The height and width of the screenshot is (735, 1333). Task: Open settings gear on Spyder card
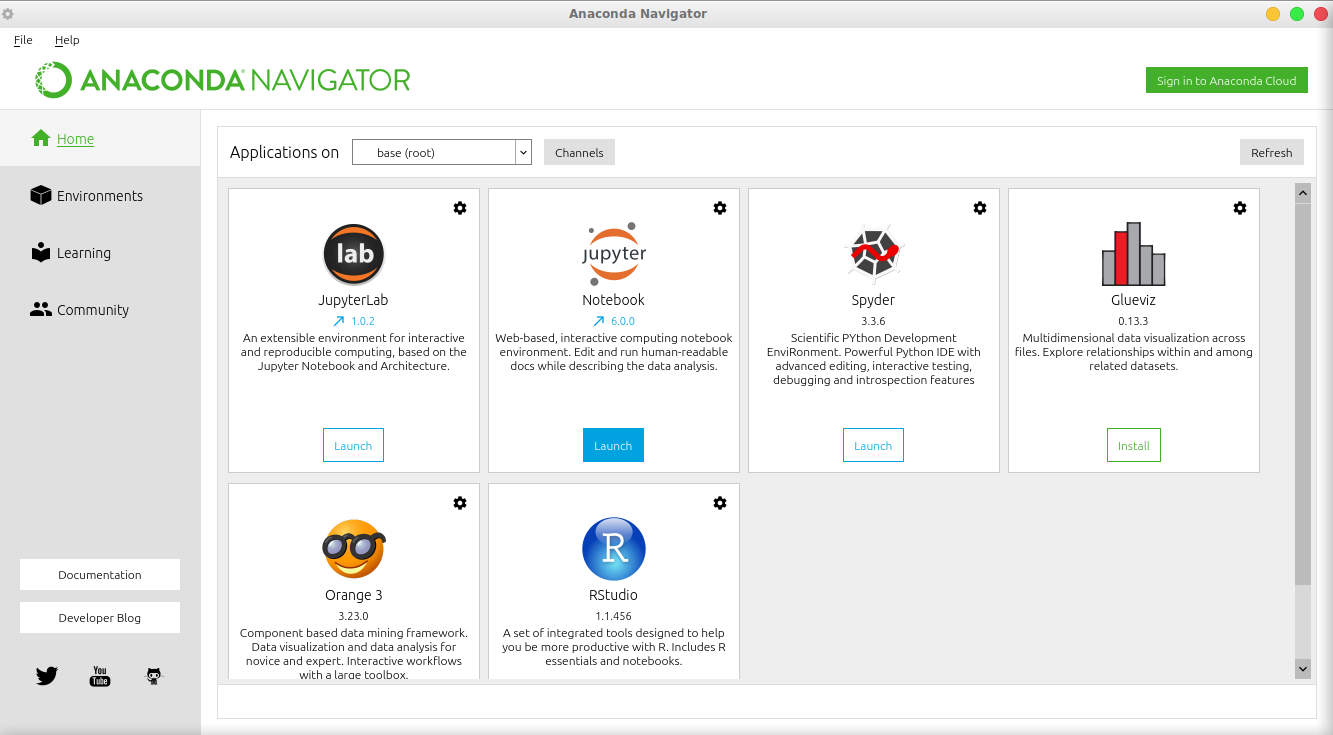pos(980,208)
